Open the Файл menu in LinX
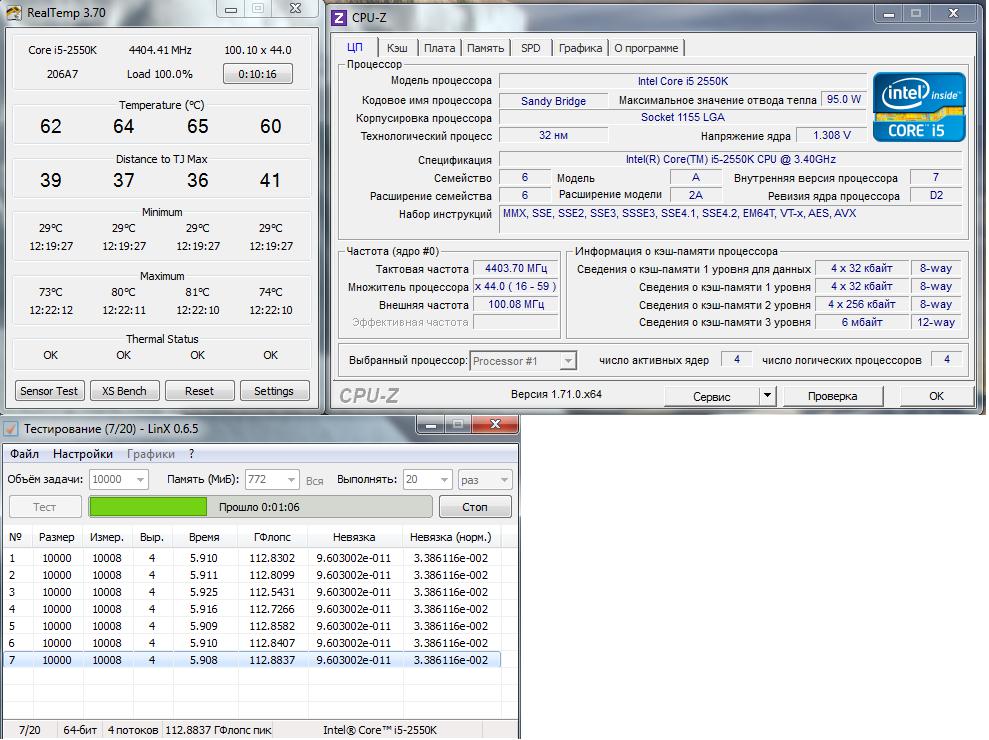This screenshot has width=989, height=740. (x=25, y=454)
